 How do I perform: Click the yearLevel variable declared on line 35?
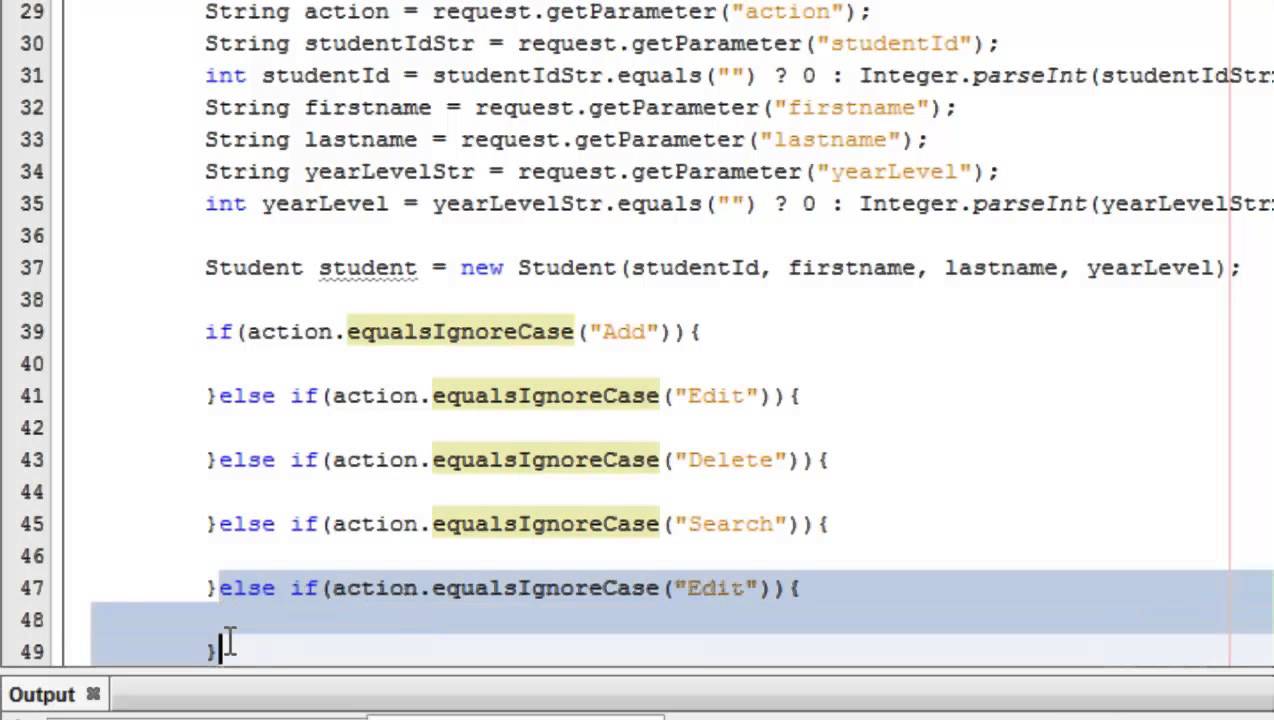click(325, 204)
